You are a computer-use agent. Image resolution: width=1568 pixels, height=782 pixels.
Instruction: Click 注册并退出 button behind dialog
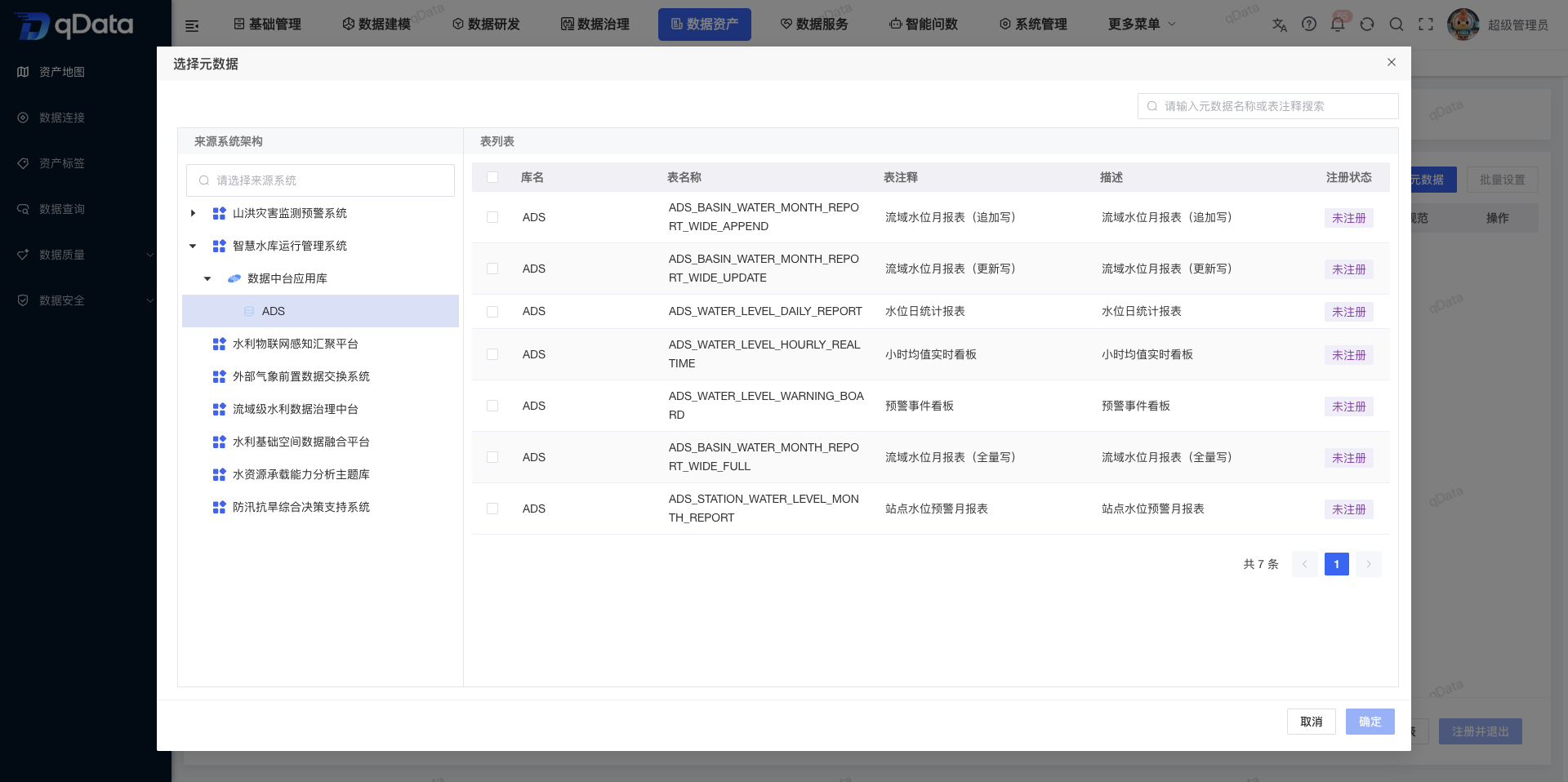tap(1481, 731)
